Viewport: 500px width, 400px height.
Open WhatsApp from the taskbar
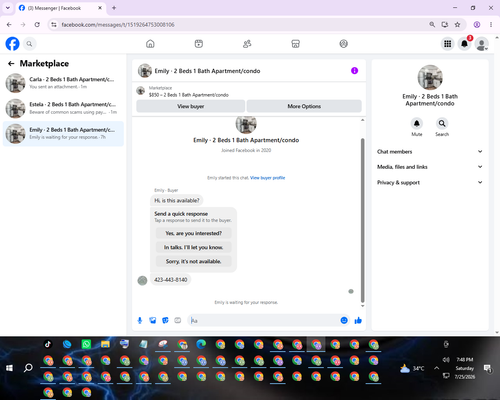86,344
